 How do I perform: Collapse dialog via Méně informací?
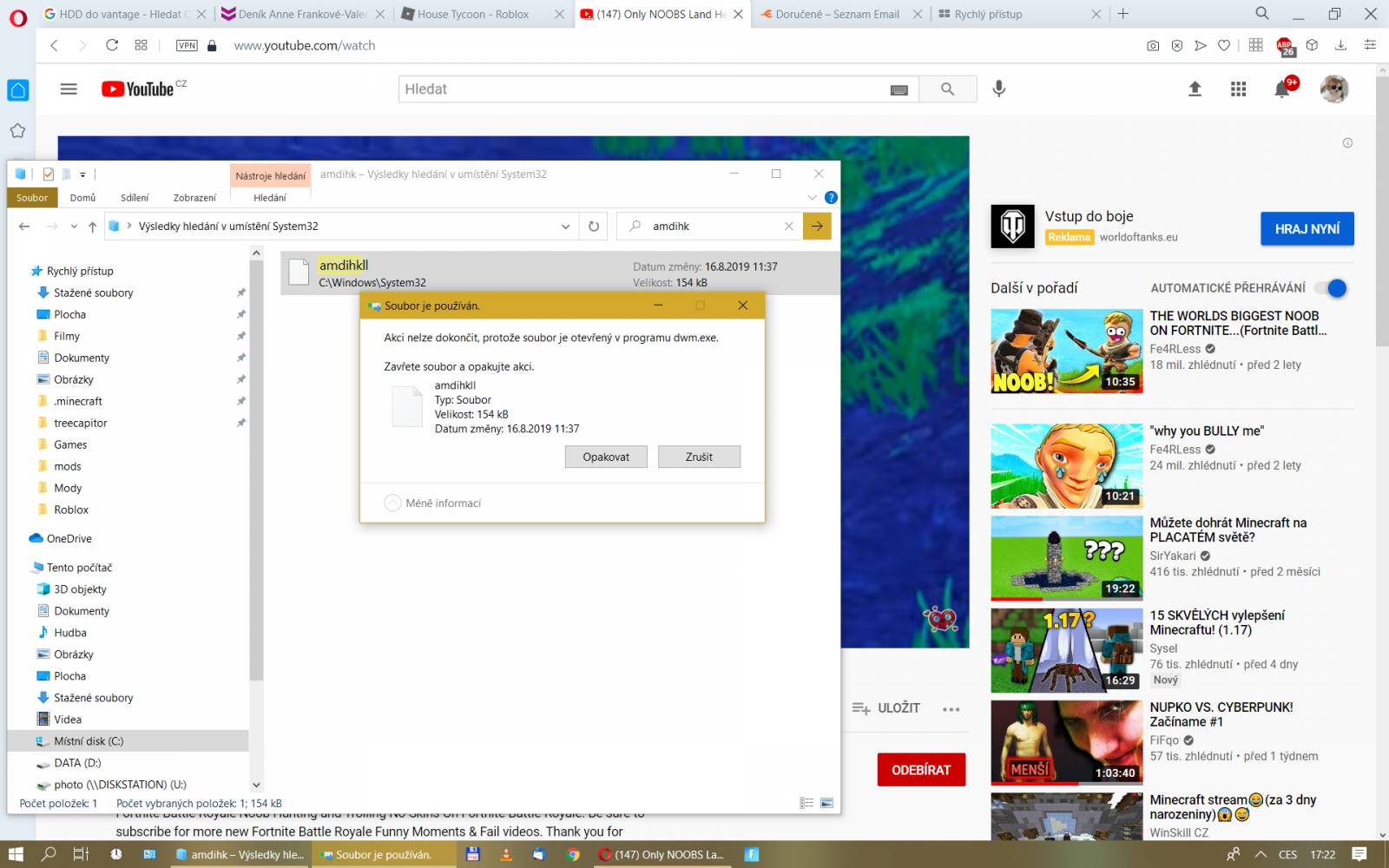[x=432, y=503]
